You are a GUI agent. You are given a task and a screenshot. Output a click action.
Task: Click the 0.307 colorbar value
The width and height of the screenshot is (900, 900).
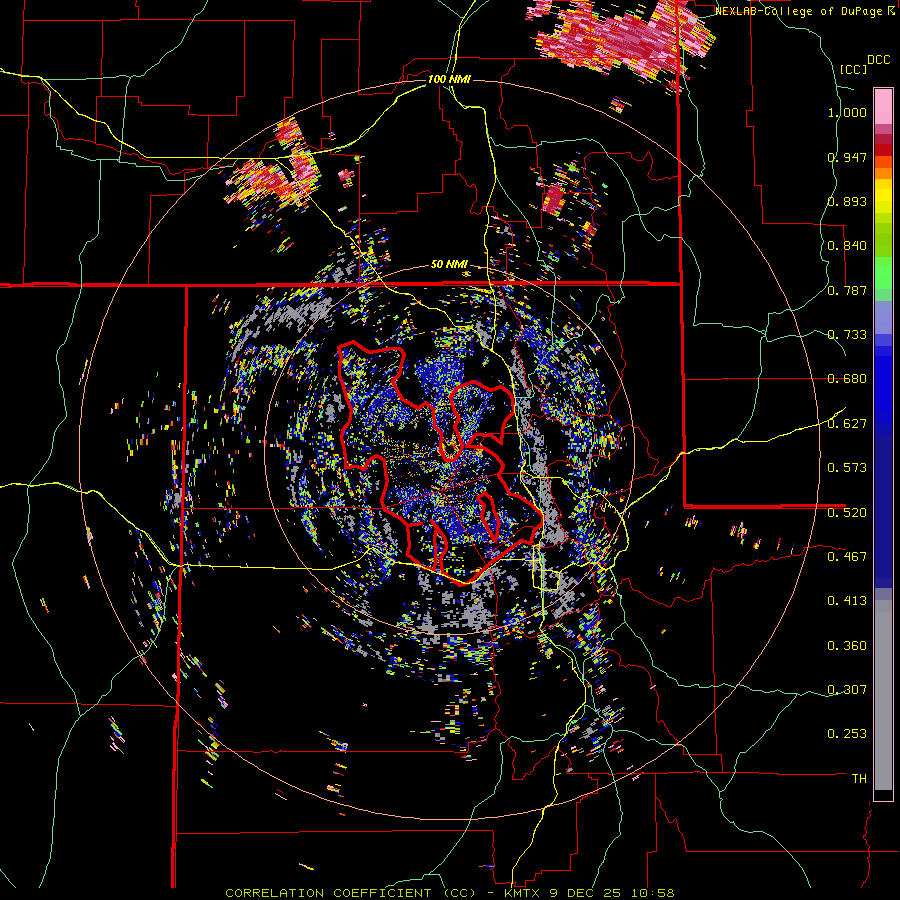[x=847, y=689]
